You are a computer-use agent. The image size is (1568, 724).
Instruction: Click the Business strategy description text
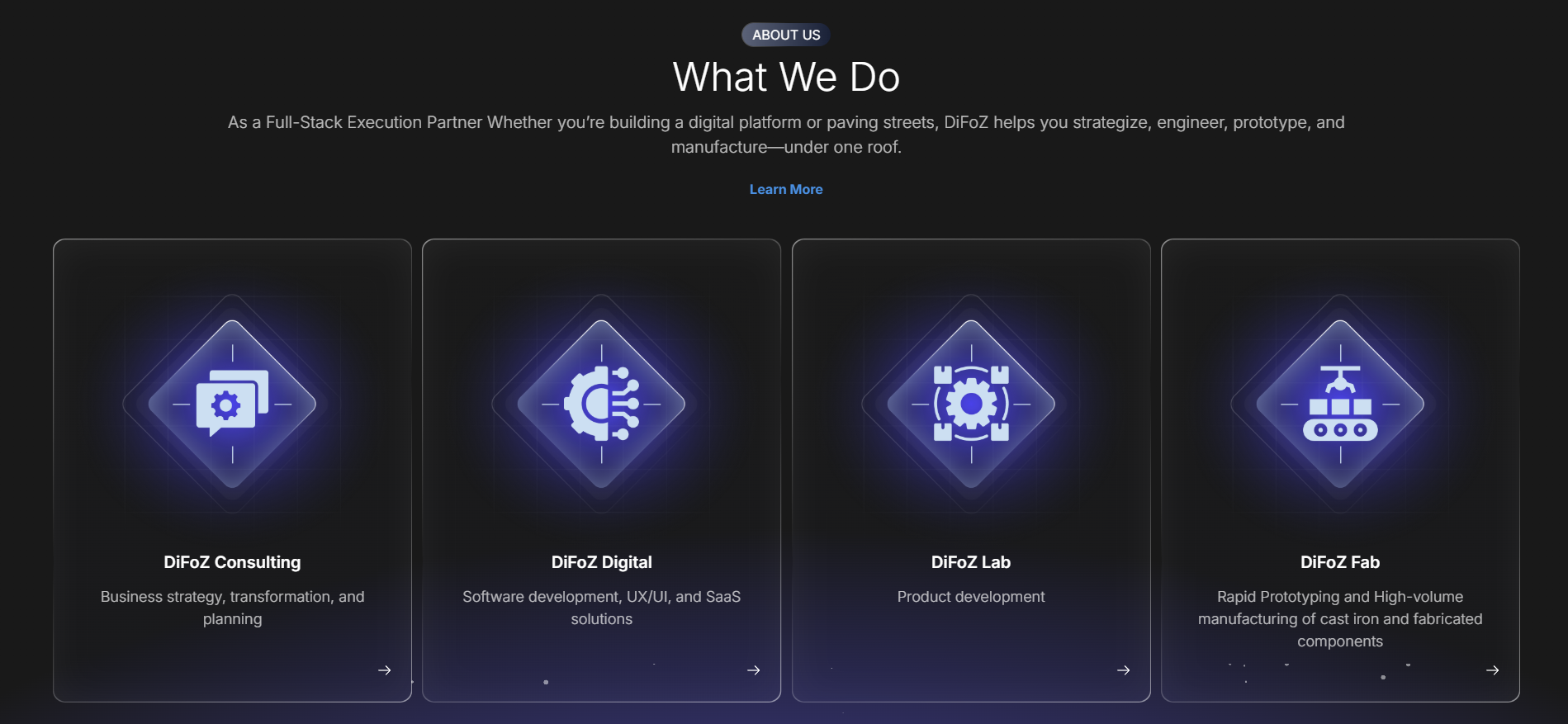(x=232, y=608)
